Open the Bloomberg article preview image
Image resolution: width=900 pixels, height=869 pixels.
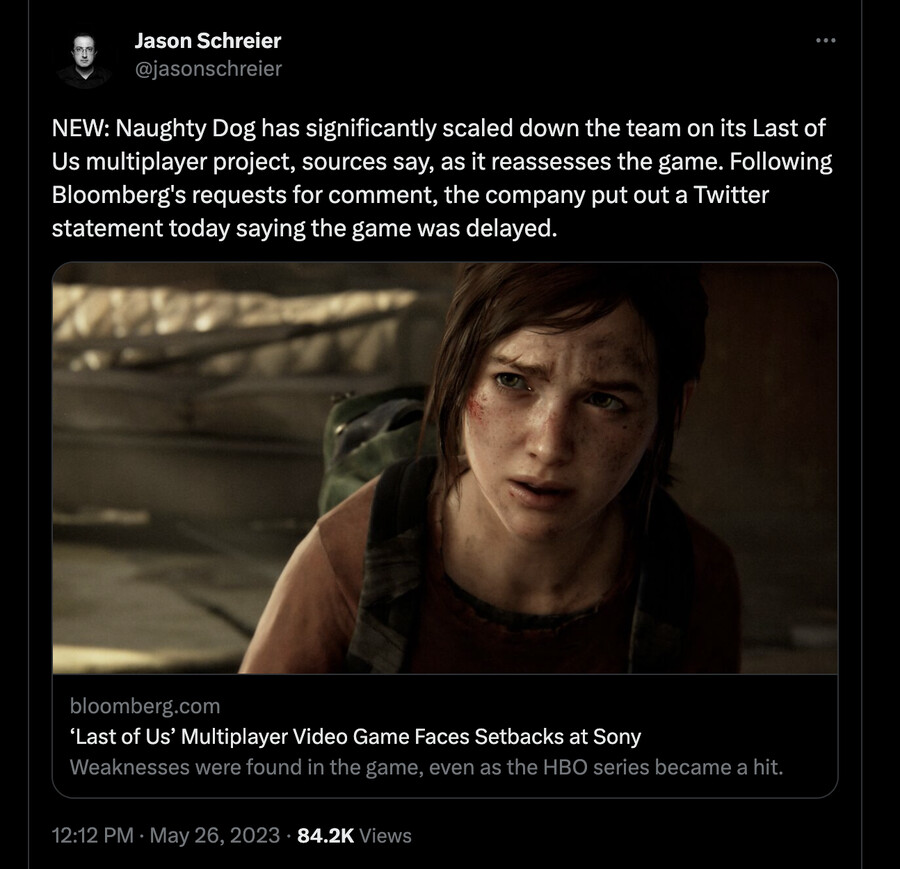click(x=445, y=468)
